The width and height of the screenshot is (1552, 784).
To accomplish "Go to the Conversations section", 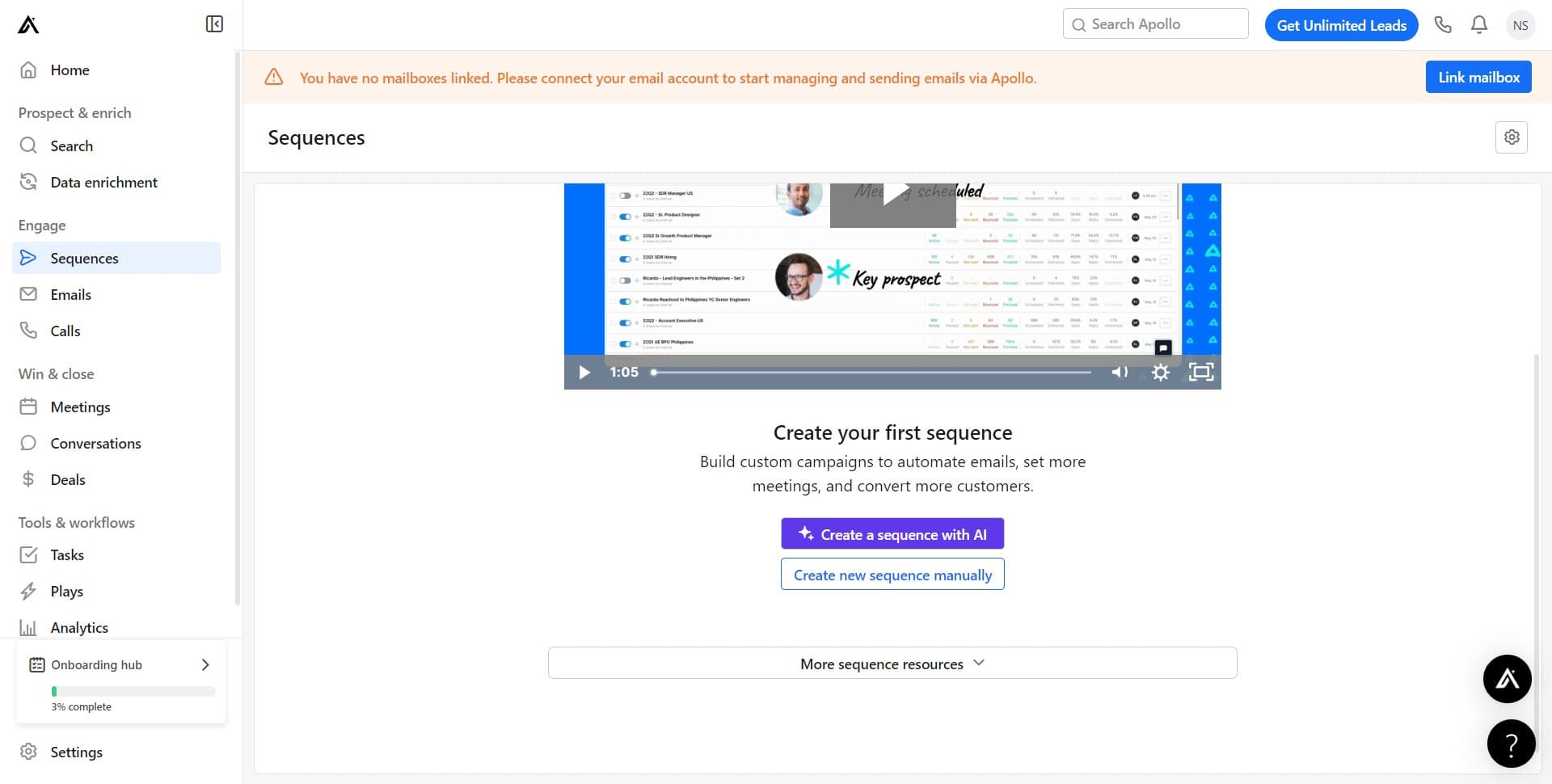I will click(x=95, y=443).
